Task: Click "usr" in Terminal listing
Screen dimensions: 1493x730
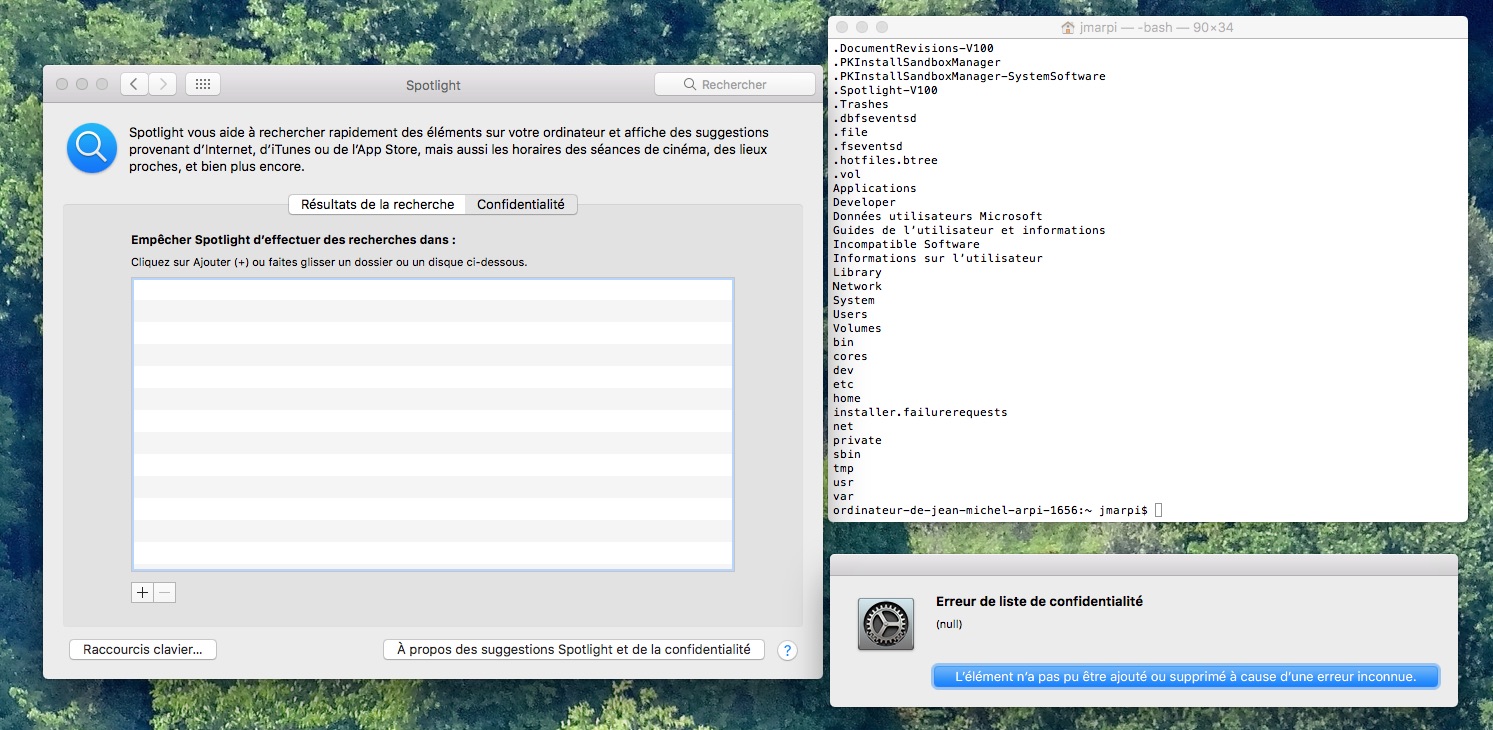Action: [843, 482]
